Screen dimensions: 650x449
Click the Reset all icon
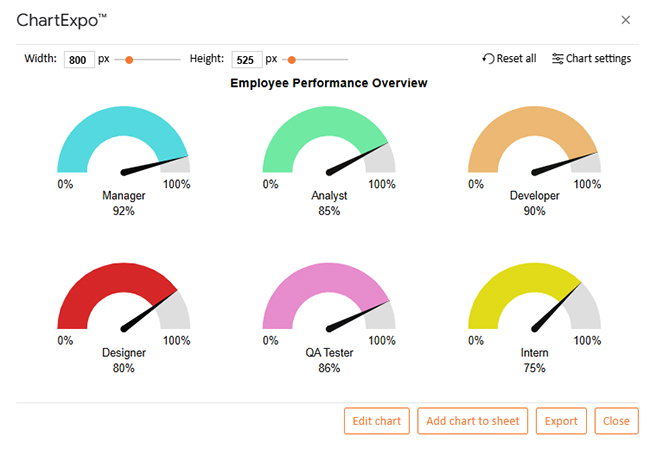point(488,59)
